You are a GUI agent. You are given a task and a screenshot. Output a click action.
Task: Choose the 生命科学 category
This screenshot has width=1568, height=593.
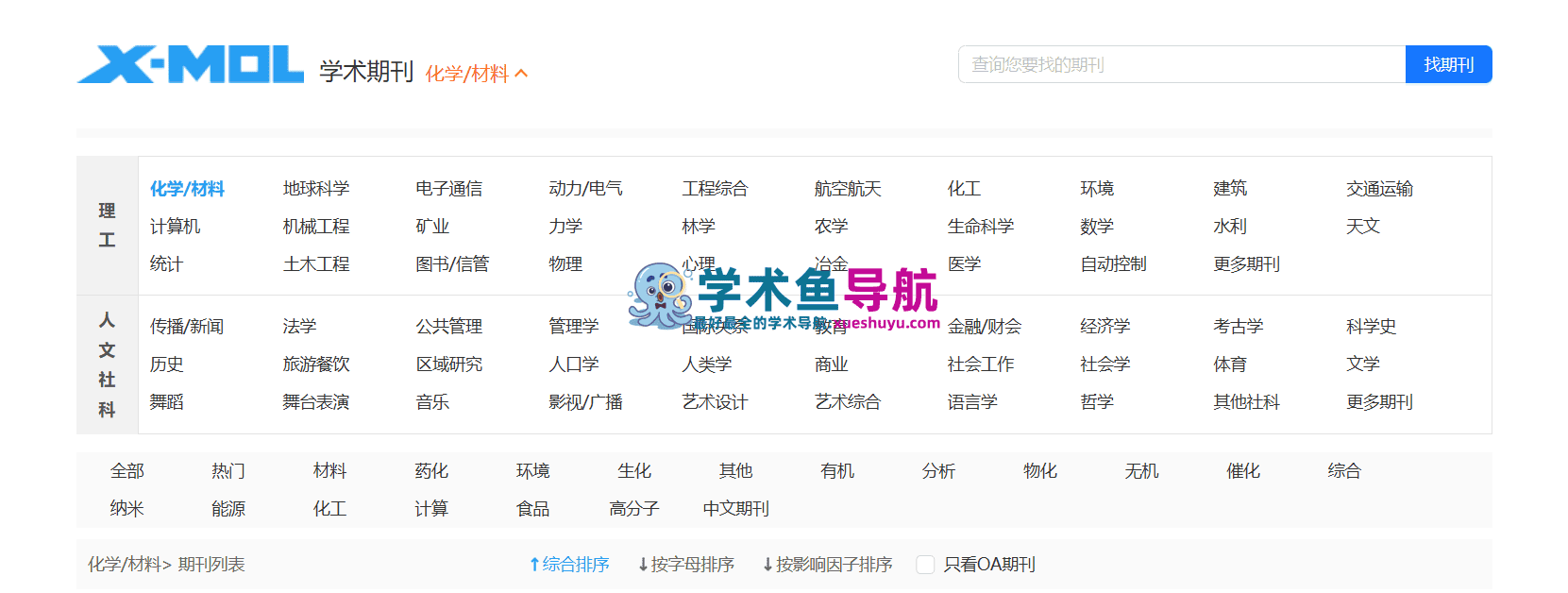(980, 227)
